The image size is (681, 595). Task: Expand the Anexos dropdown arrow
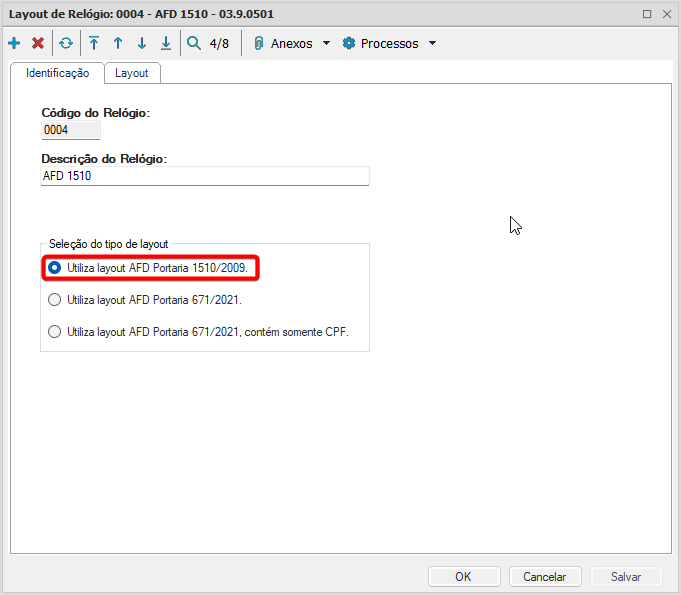pos(326,43)
